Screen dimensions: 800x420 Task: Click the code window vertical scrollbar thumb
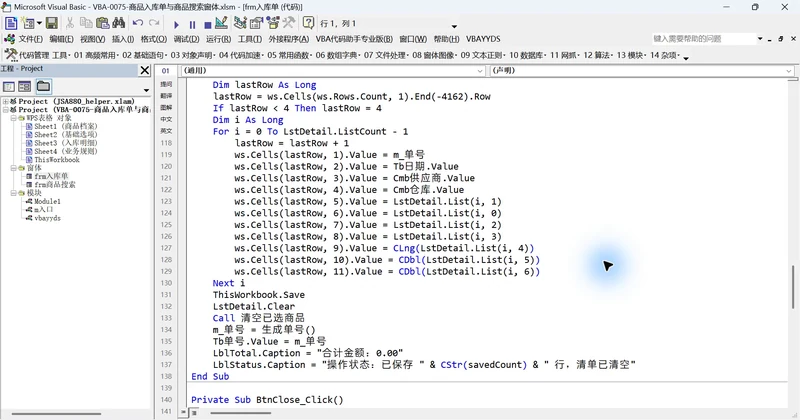(x=793, y=287)
